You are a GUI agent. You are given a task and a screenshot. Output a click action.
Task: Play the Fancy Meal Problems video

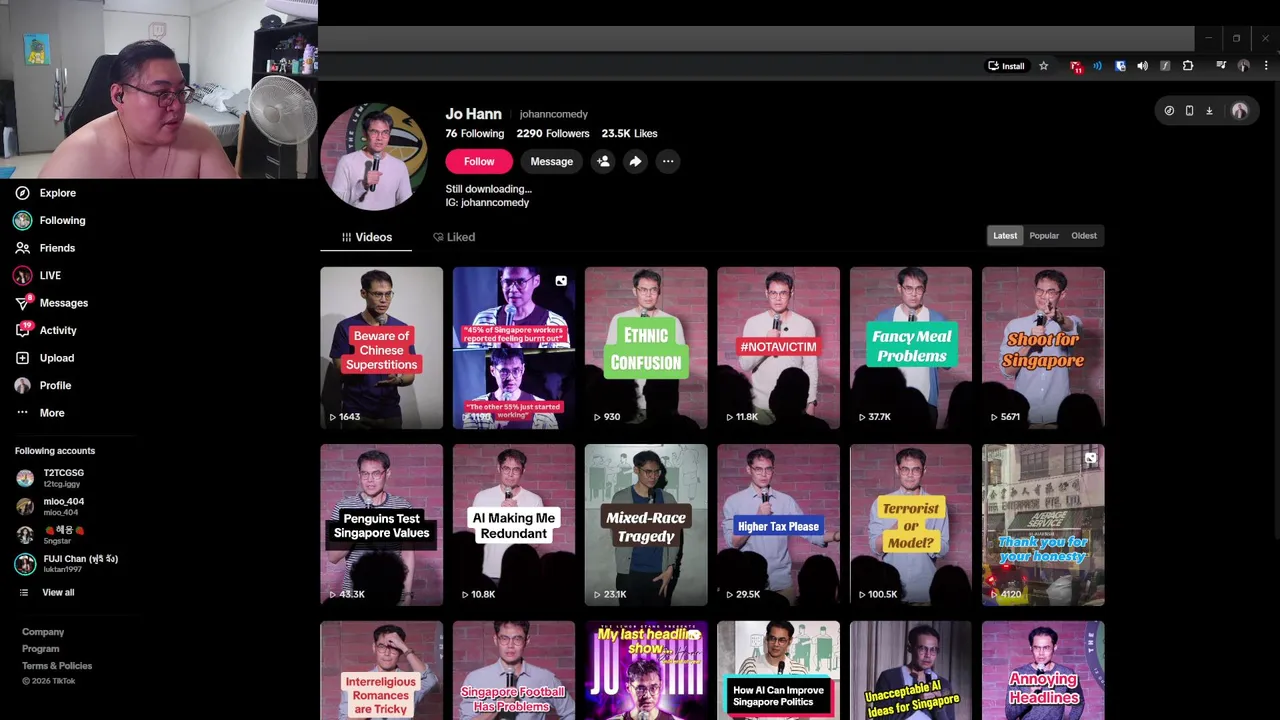(x=911, y=348)
